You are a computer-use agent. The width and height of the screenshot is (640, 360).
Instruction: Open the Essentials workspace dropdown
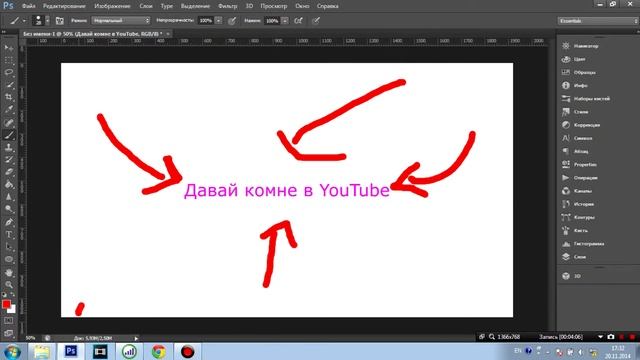pos(598,21)
